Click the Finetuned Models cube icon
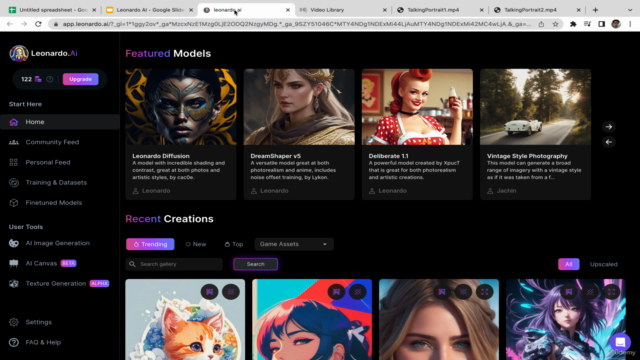 click(x=14, y=203)
